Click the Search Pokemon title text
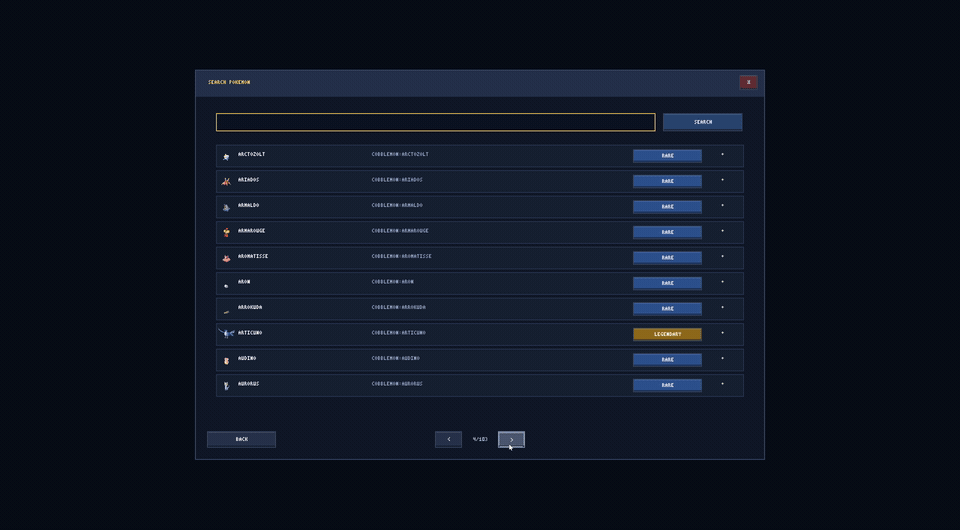The image size is (960, 530). coord(229,82)
